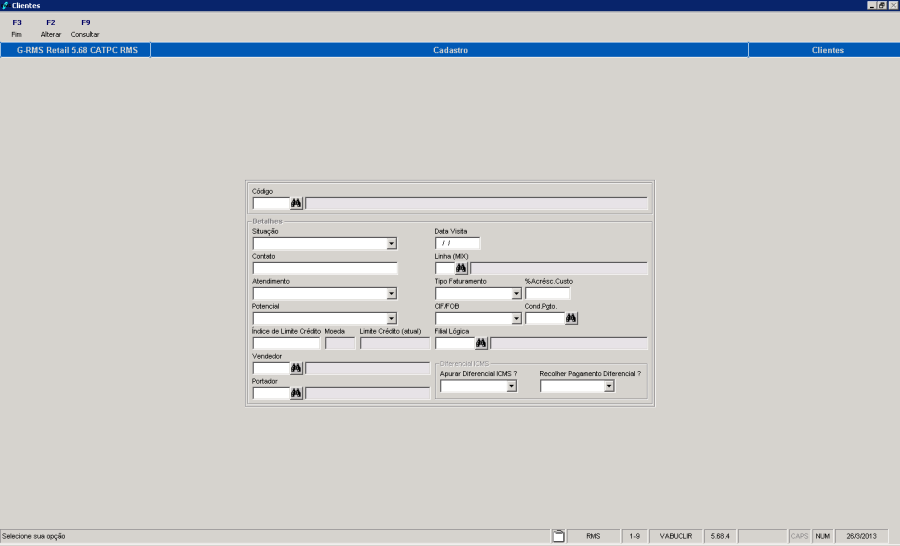Viewport: 900px width, 546px height.
Task: Open the Vendedor binoculars lookup
Action: (x=296, y=368)
